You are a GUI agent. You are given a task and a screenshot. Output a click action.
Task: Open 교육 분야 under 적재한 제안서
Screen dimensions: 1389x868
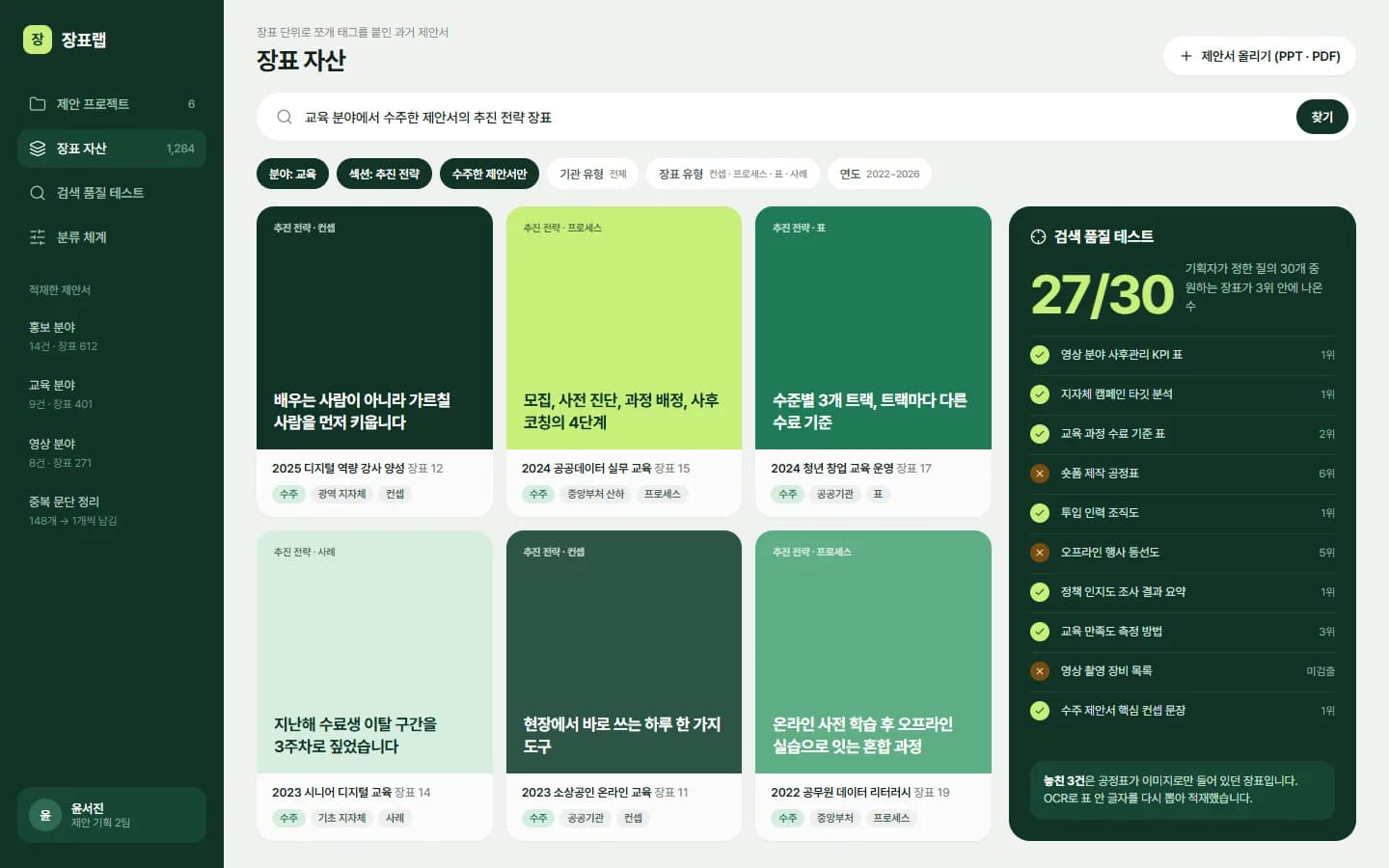point(112,394)
